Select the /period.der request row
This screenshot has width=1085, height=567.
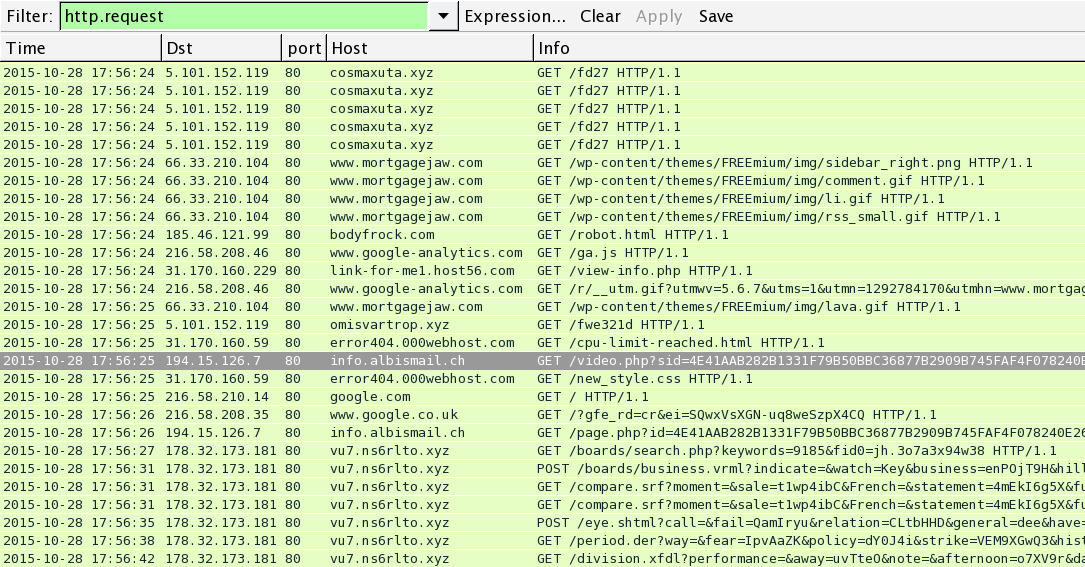[x=542, y=541]
